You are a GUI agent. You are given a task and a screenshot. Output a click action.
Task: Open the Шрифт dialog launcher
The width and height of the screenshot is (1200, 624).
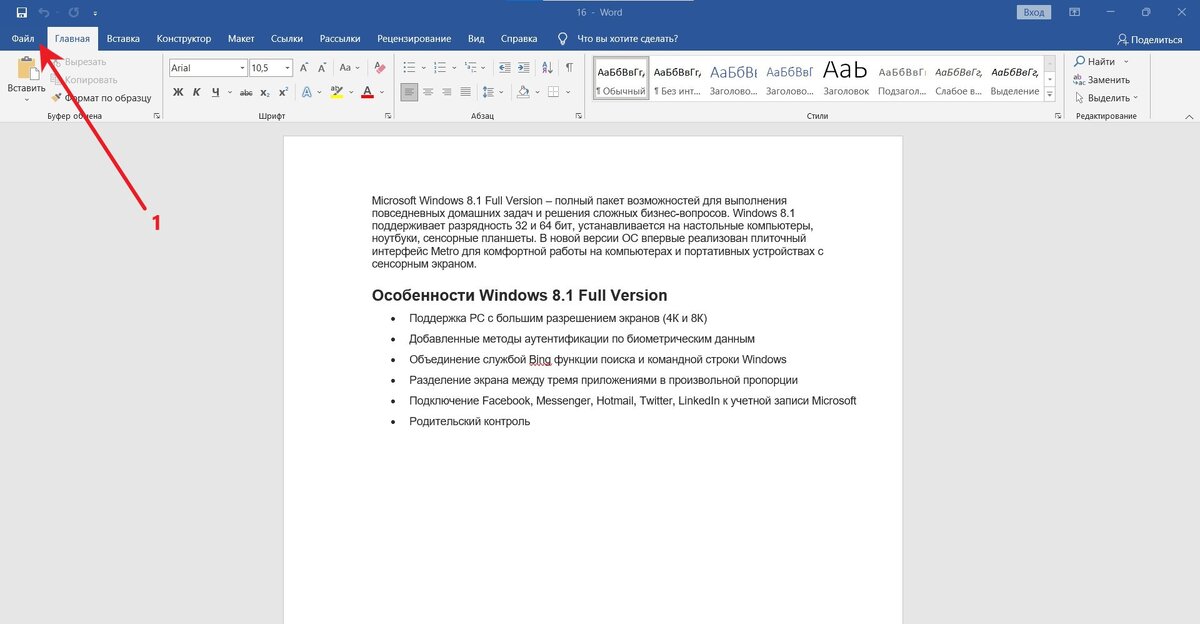click(x=388, y=117)
